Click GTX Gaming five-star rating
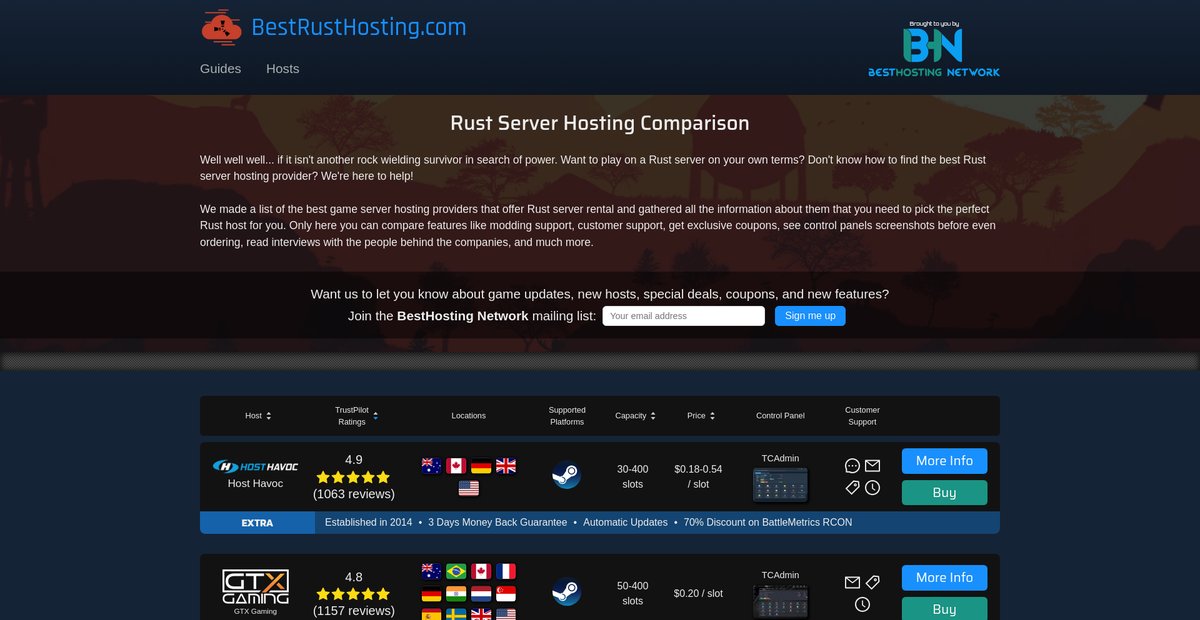Screen dimensions: 1200x620 353,594
